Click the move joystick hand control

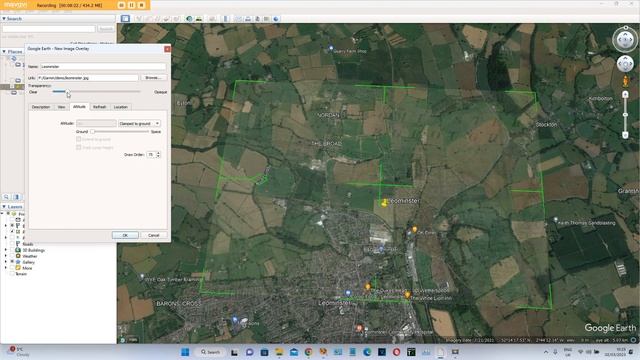pyautogui.click(x=625, y=64)
